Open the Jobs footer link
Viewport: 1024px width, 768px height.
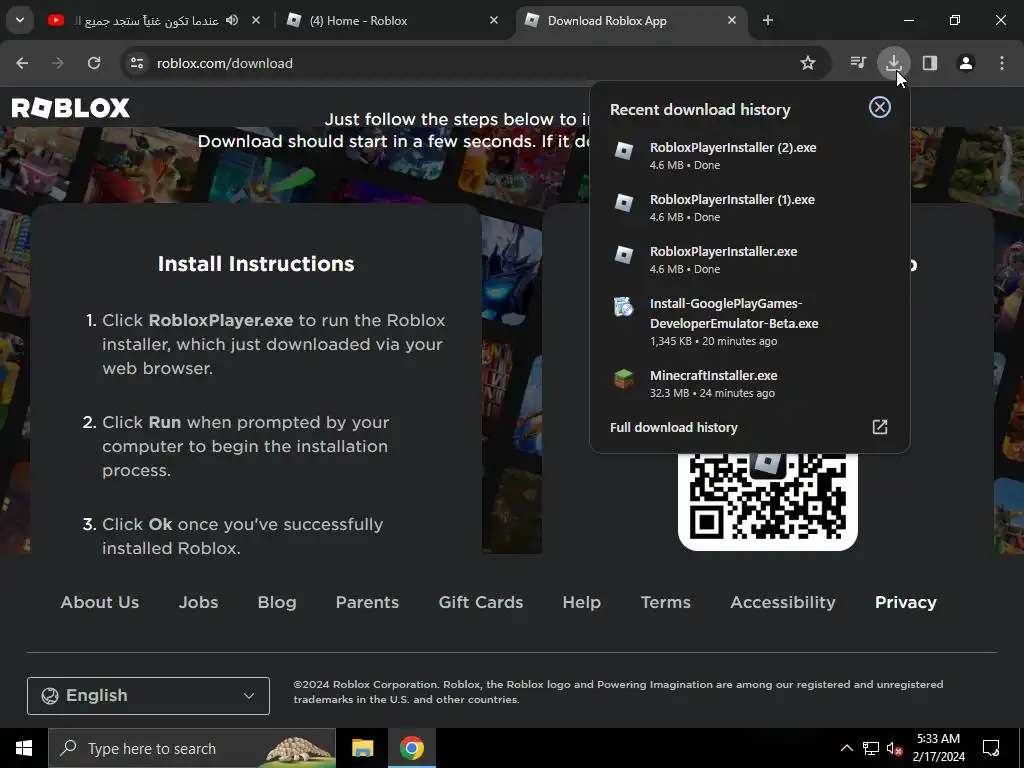199,602
